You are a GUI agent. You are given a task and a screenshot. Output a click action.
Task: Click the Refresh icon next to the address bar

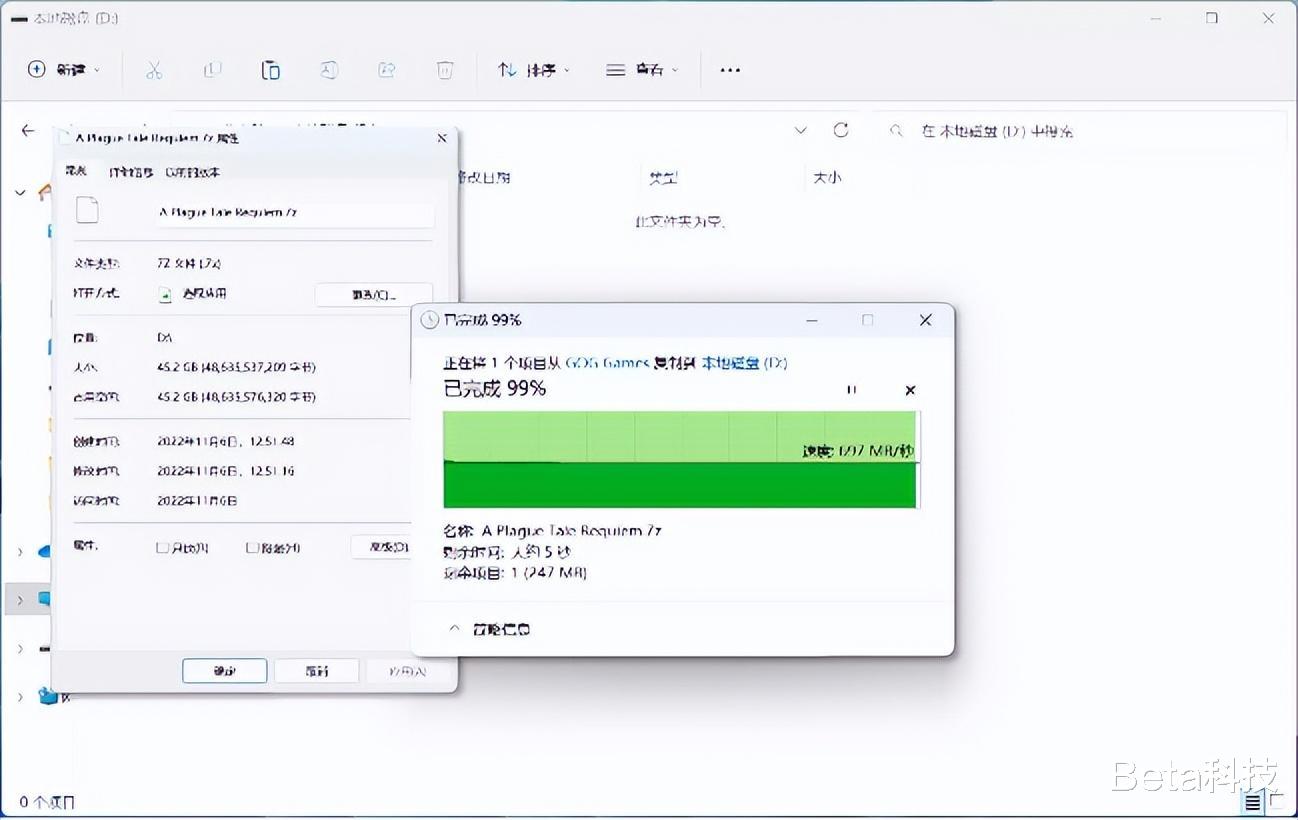tap(841, 130)
